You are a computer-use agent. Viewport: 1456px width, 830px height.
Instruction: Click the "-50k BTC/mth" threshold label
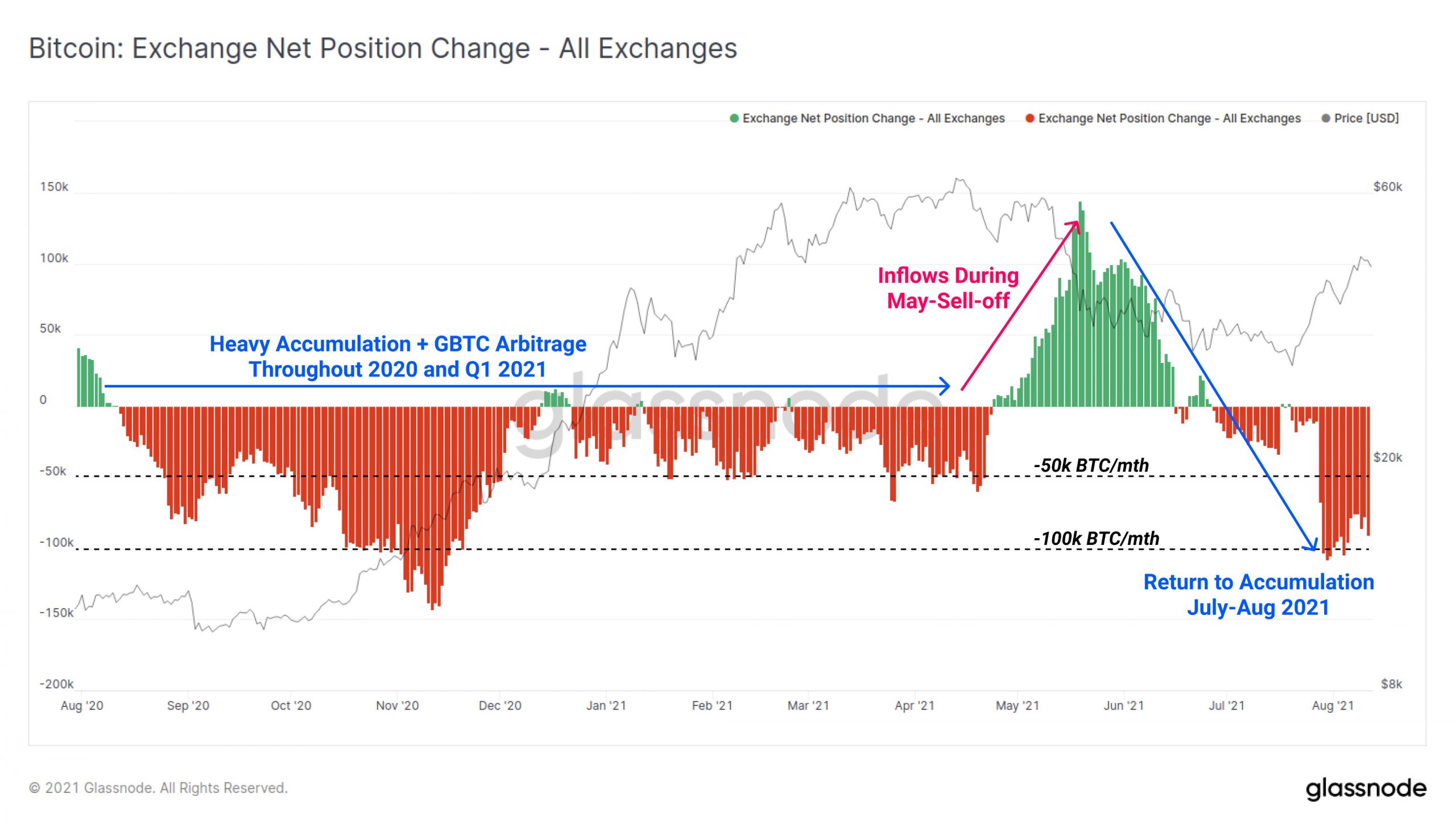(1091, 465)
